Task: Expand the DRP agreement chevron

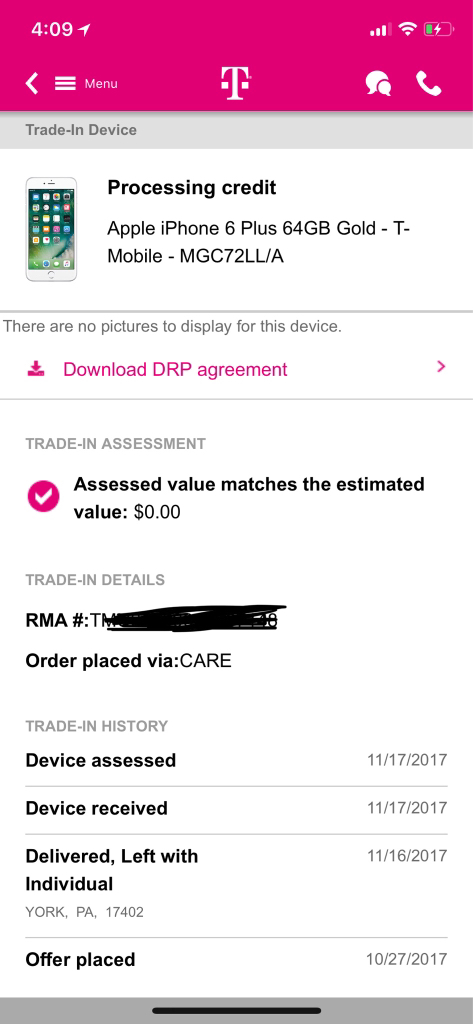Action: point(442,367)
